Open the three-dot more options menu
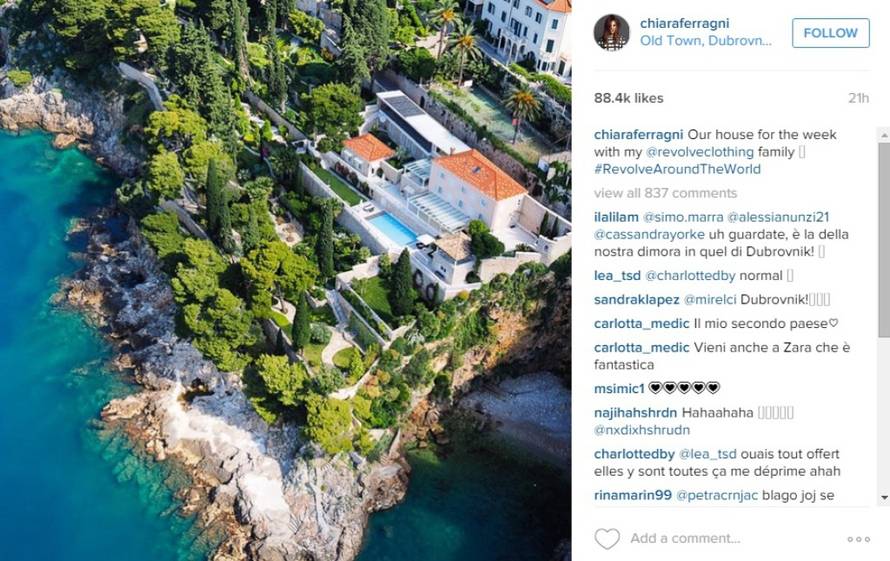This screenshot has height=561, width=890. click(x=858, y=539)
